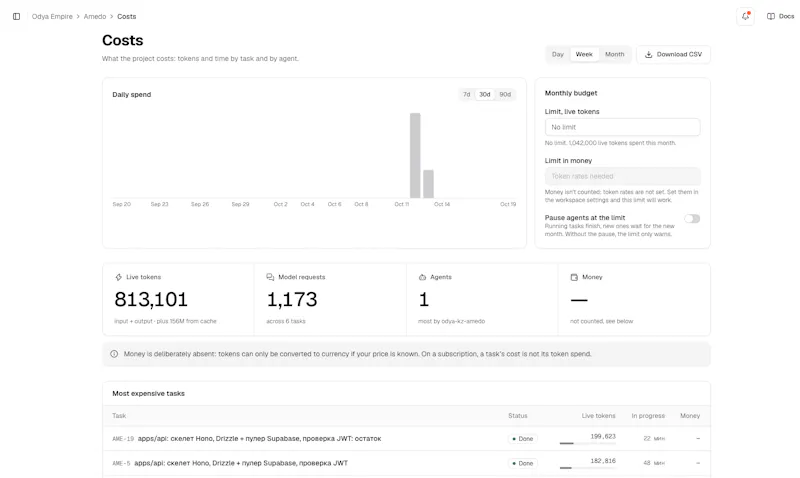This screenshot has height=478, width=800.
Task: Set Daily spend range to 30d
Action: pos(484,94)
